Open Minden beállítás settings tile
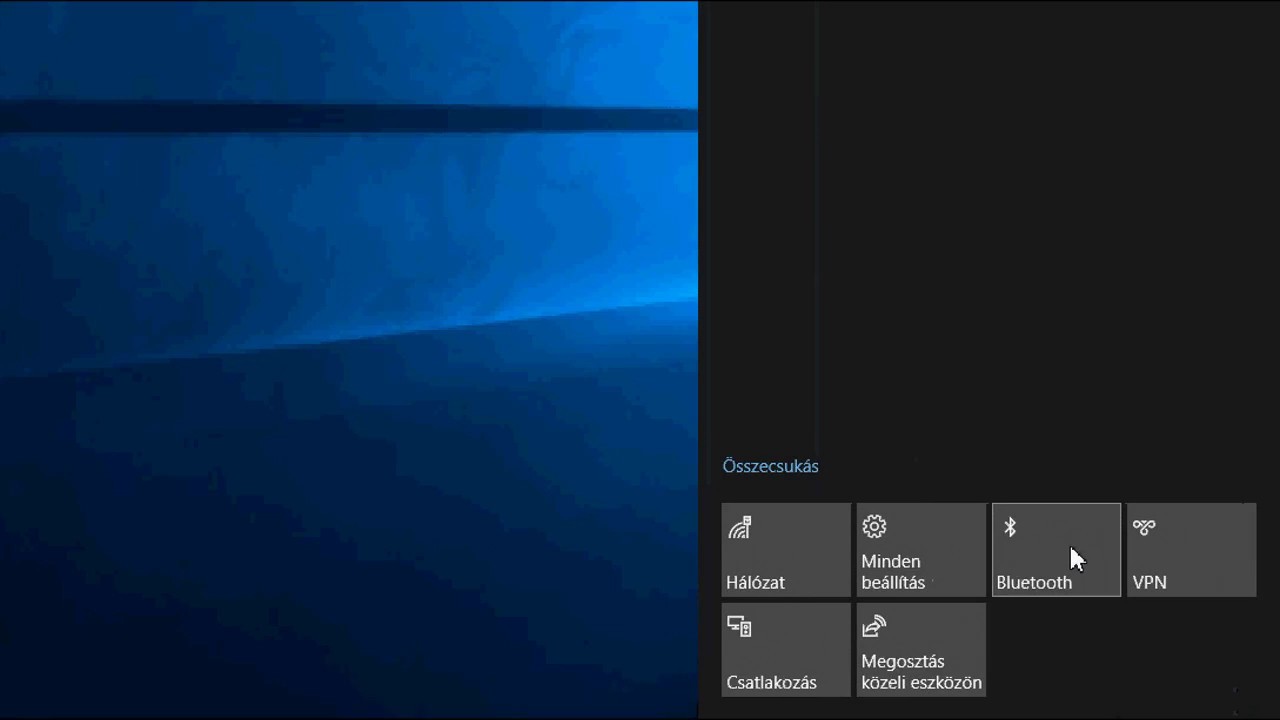This screenshot has width=1280, height=720. click(921, 550)
